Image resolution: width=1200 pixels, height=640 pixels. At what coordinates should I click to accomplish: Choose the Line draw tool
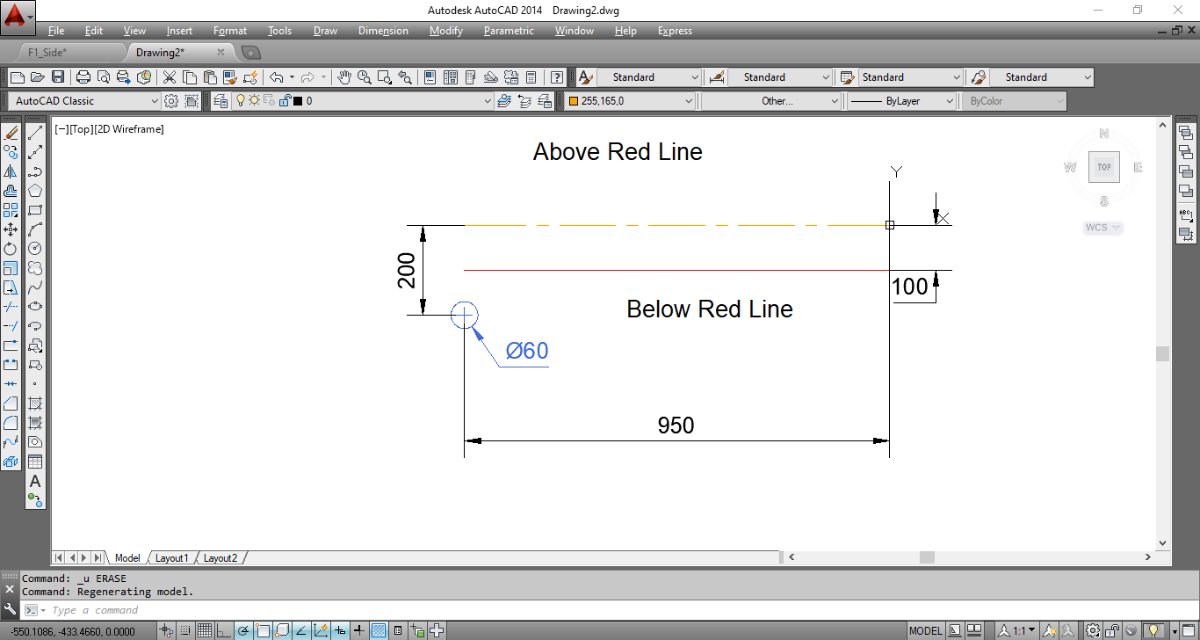[x=35, y=132]
